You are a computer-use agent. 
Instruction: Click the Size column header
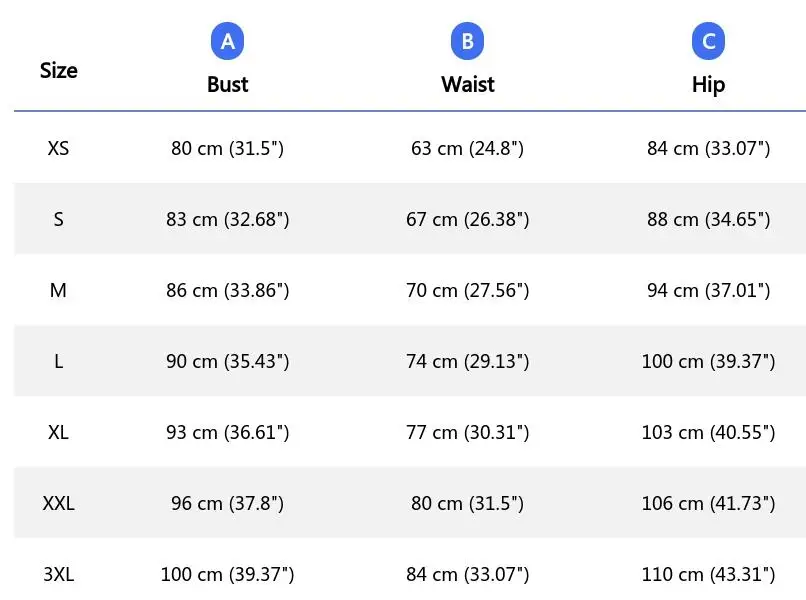(x=59, y=70)
